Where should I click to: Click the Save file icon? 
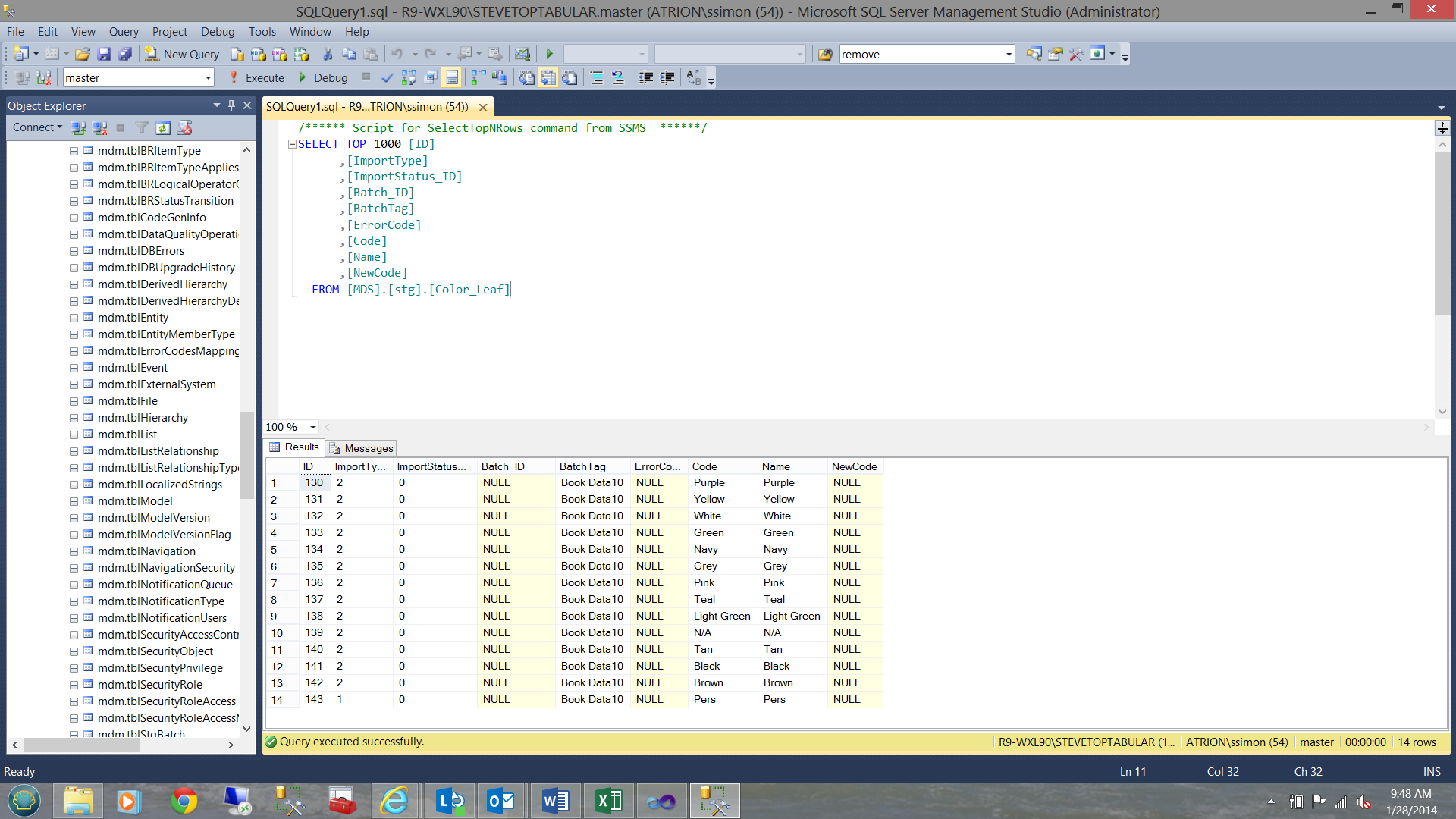(x=105, y=54)
